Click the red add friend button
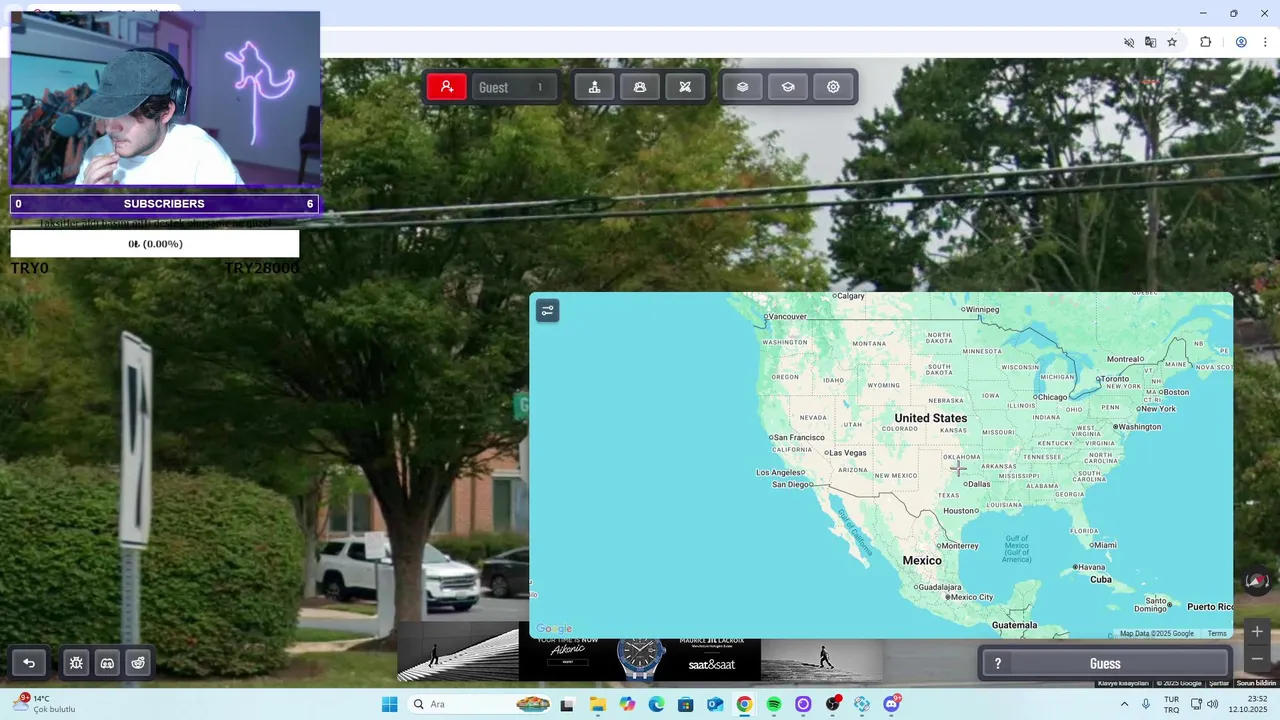1280x720 pixels. (447, 87)
